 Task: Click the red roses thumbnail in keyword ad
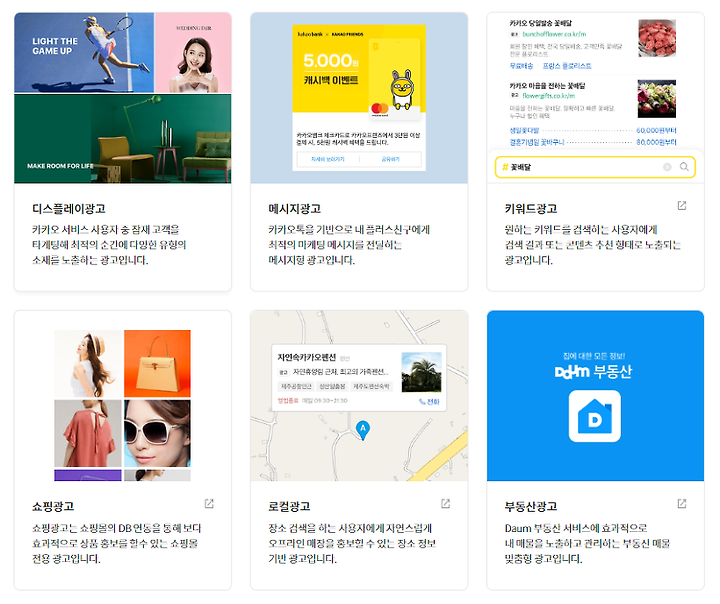point(657,38)
